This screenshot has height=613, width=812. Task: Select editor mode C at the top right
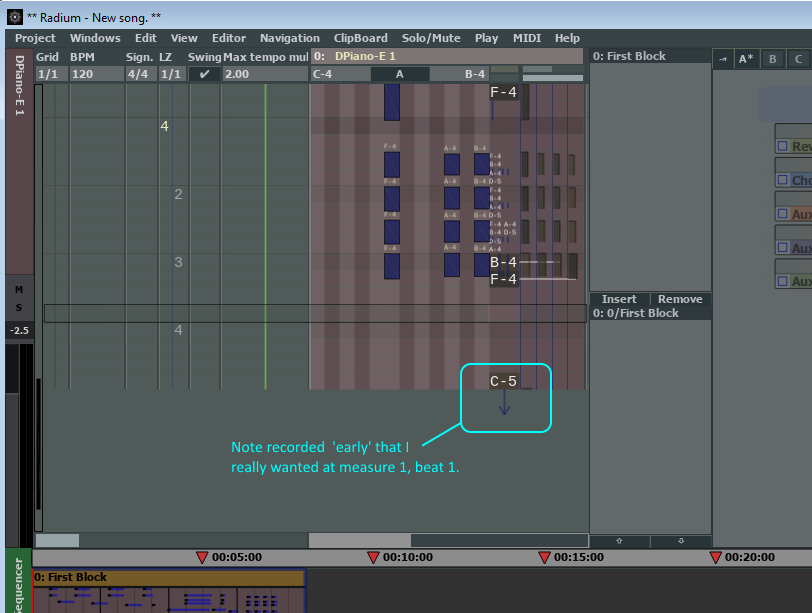[799, 58]
